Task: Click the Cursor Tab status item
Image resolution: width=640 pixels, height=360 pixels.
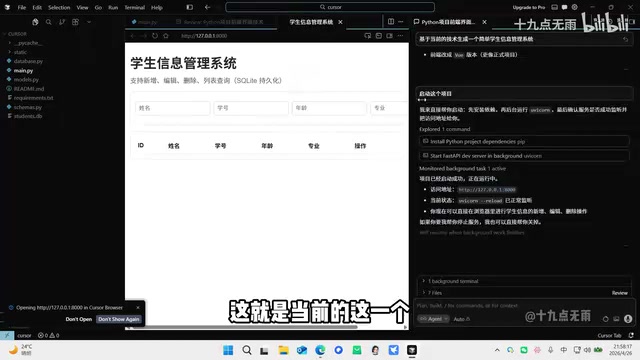Action: tap(609, 336)
